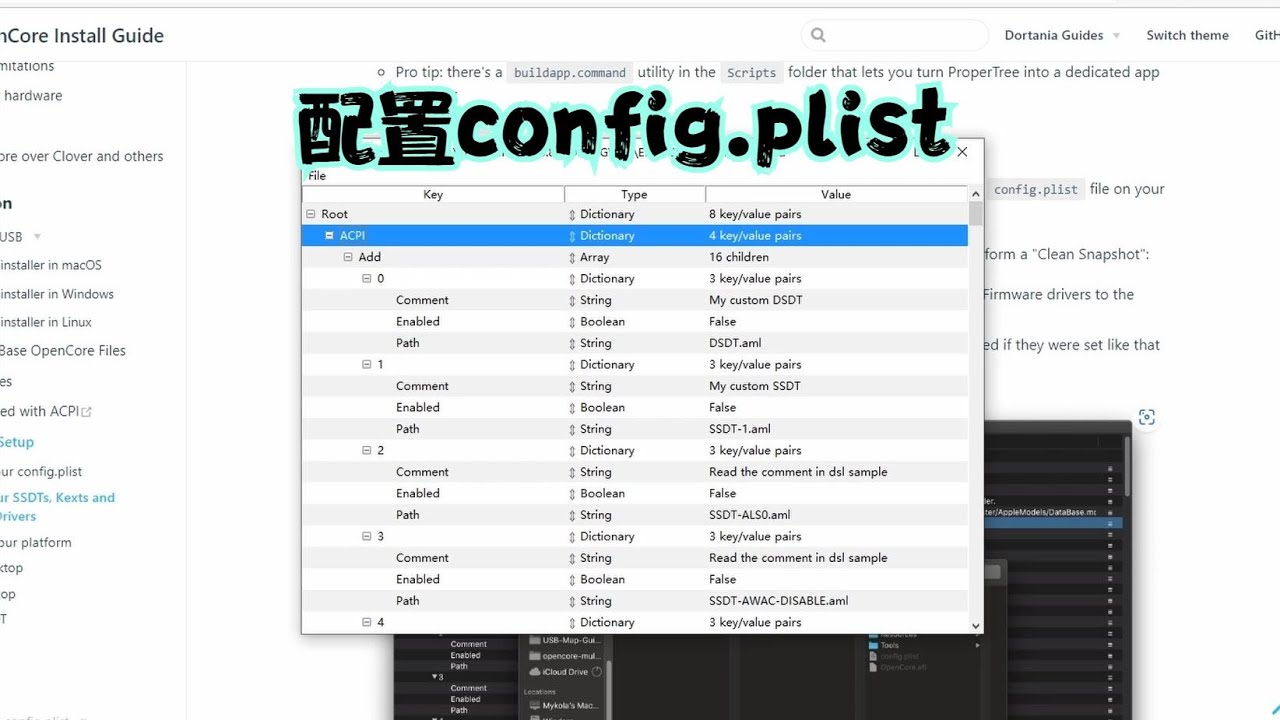The width and height of the screenshot is (1280, 720).
Task: Collapse the ACPI node
Action: coord(329,236)
